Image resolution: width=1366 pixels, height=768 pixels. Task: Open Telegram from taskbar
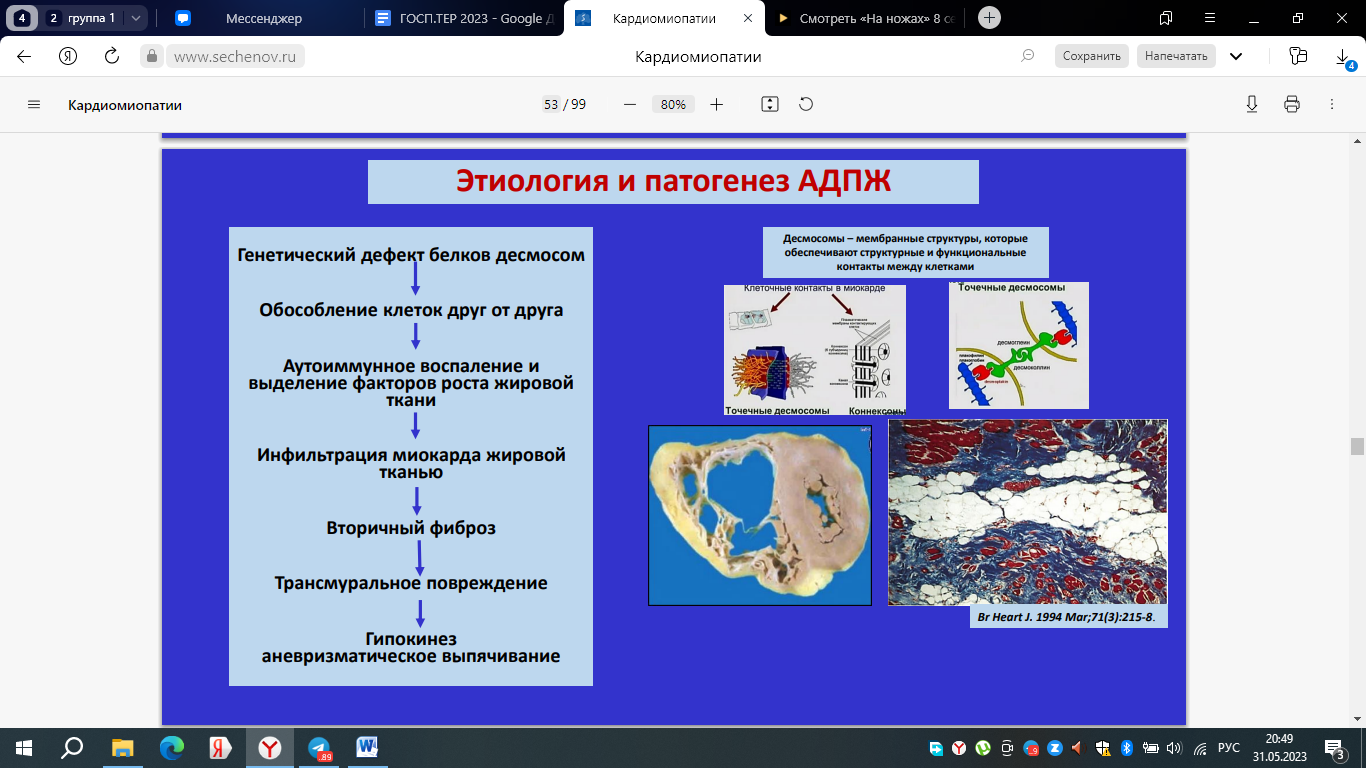[x=320, y=747]
